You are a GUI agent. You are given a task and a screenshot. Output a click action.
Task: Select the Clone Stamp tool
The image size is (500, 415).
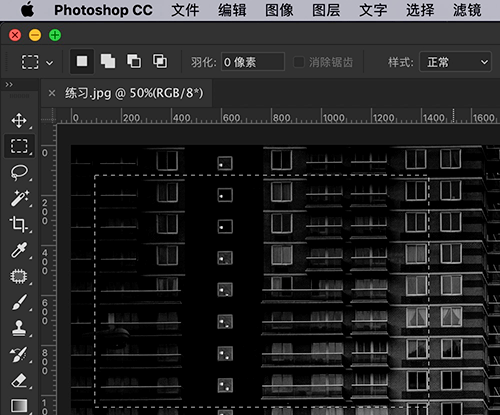tap(19, 328)
